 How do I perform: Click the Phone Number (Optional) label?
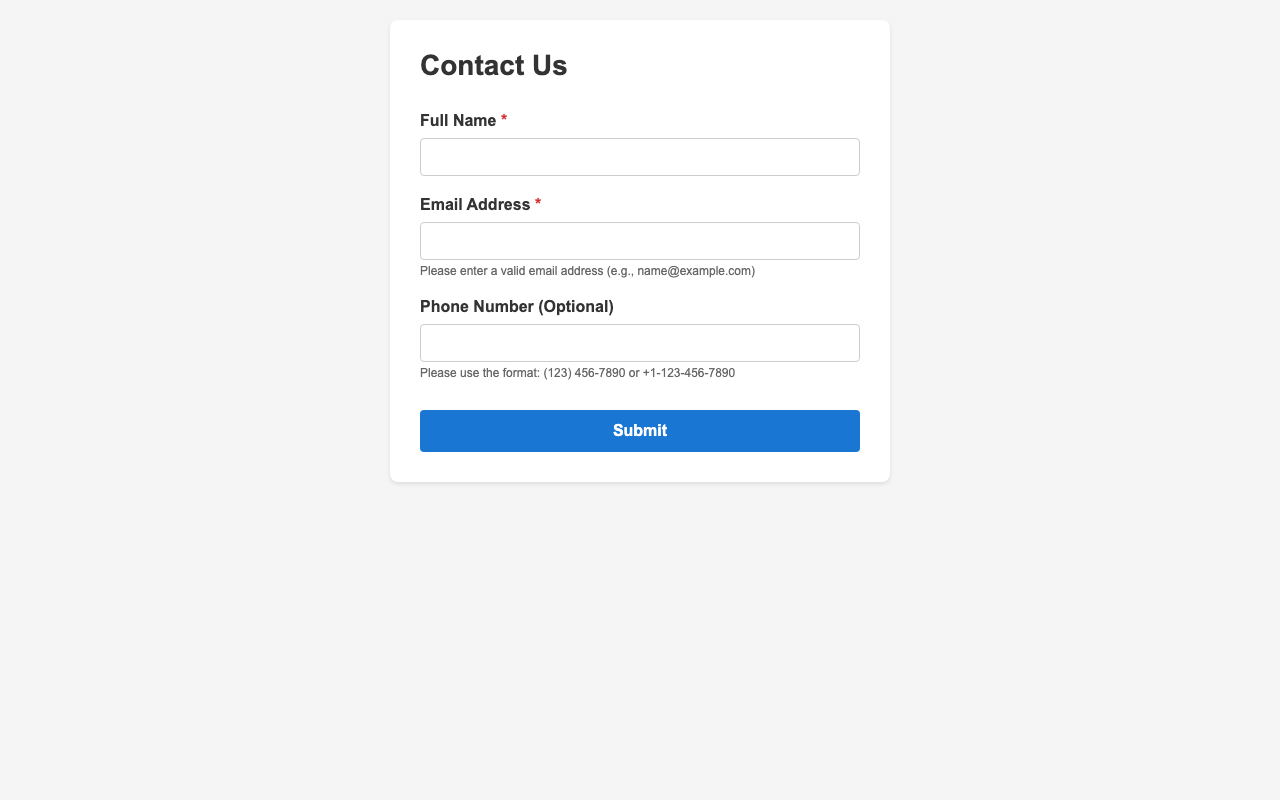click(x=516, y=306)
